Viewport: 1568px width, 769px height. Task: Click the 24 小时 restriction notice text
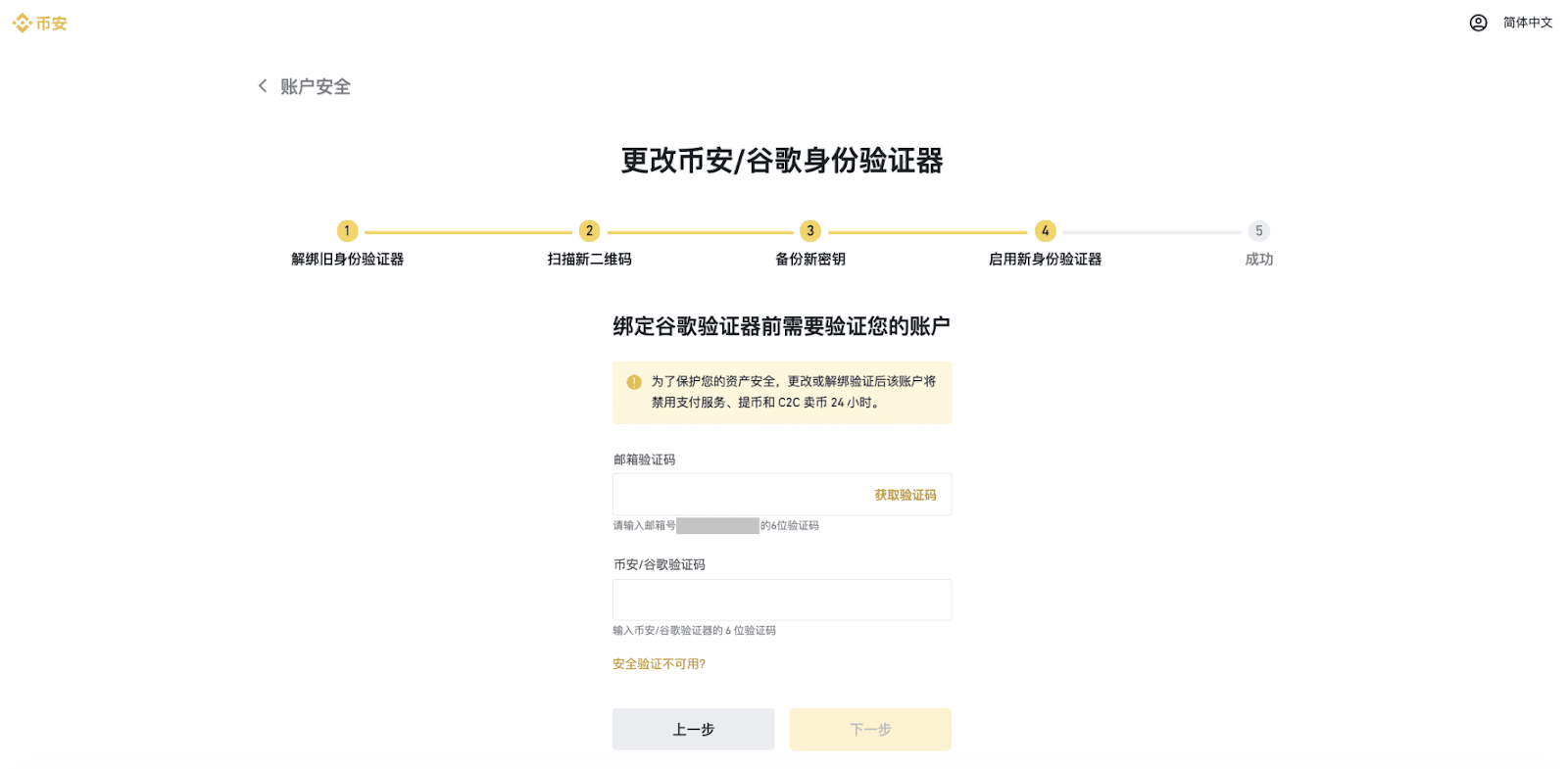[x=793, y=392]
